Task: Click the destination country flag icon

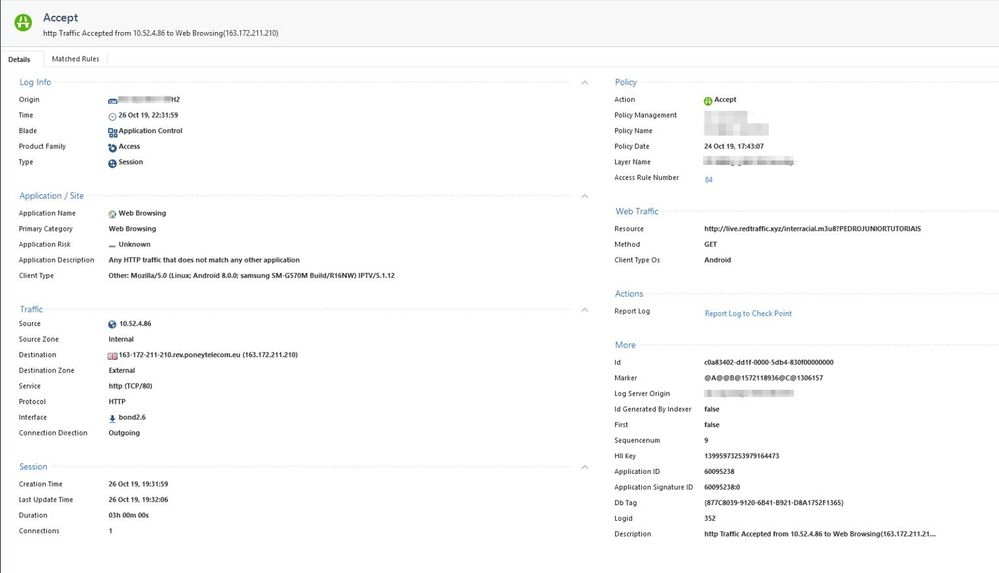Action: pos(113,355)
